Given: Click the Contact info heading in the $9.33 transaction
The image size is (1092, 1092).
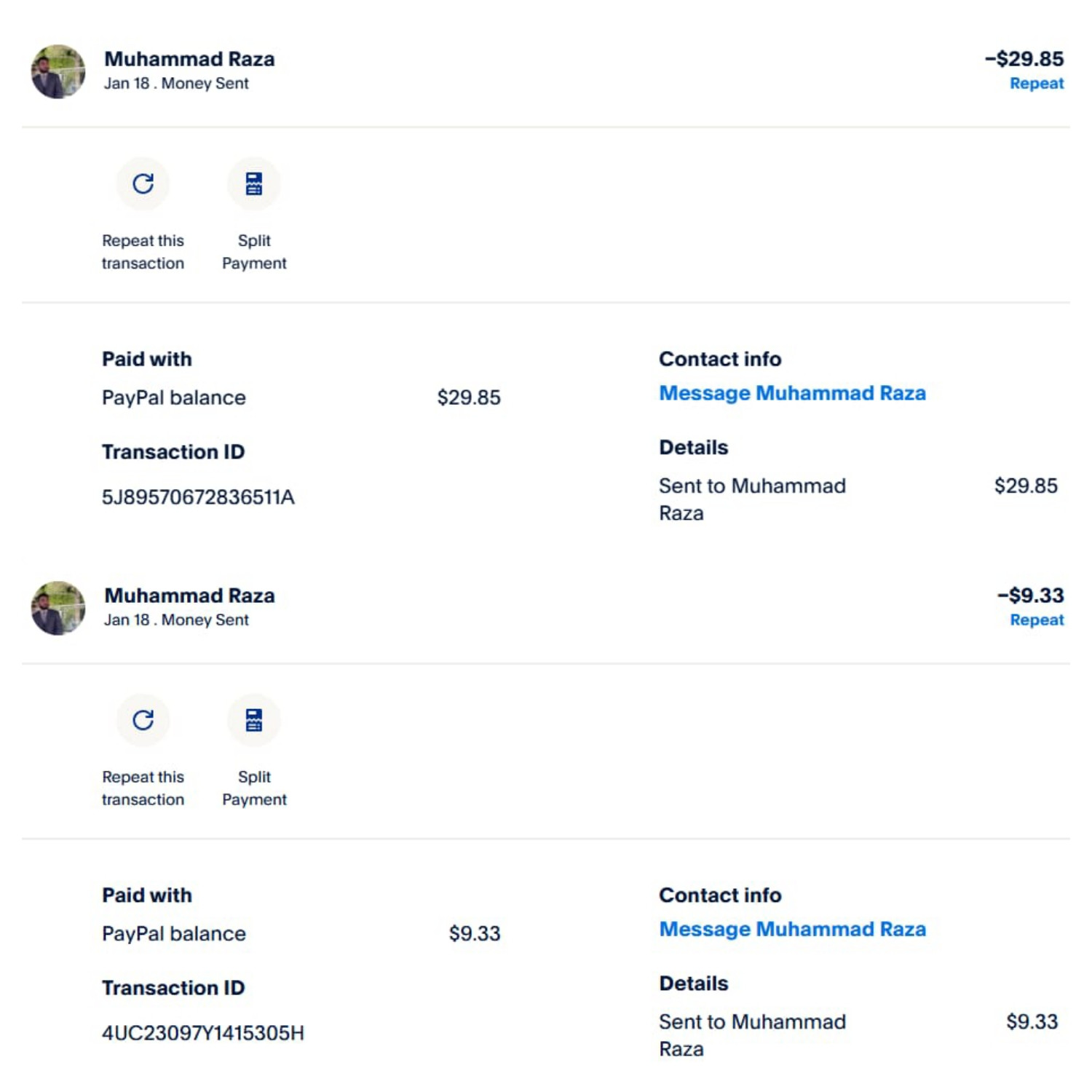Looking at the screenshot, I should coord(719,895).
